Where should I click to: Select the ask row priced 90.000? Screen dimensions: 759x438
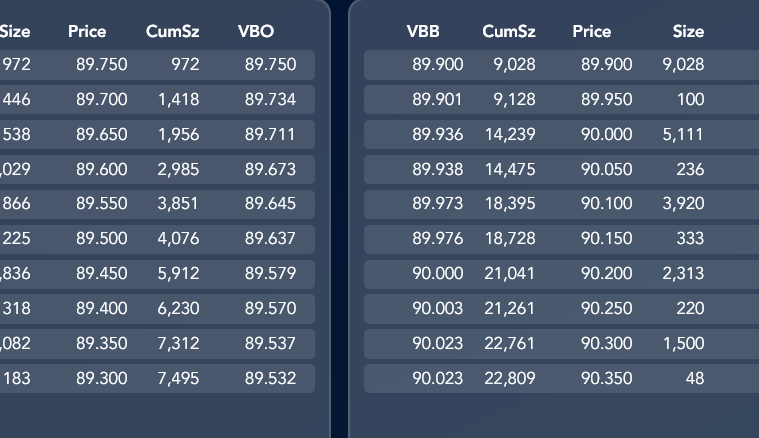point(562,134)
